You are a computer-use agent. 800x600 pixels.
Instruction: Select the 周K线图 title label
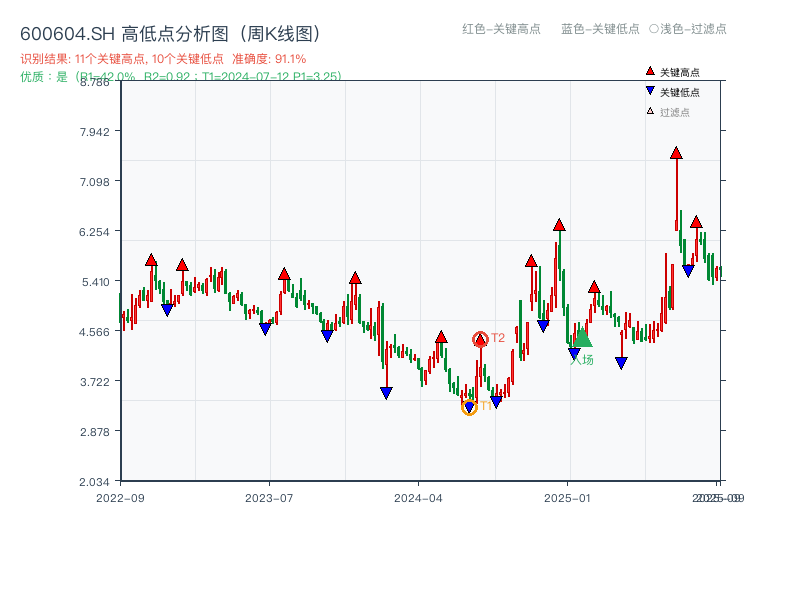click(x=282, y=31)
